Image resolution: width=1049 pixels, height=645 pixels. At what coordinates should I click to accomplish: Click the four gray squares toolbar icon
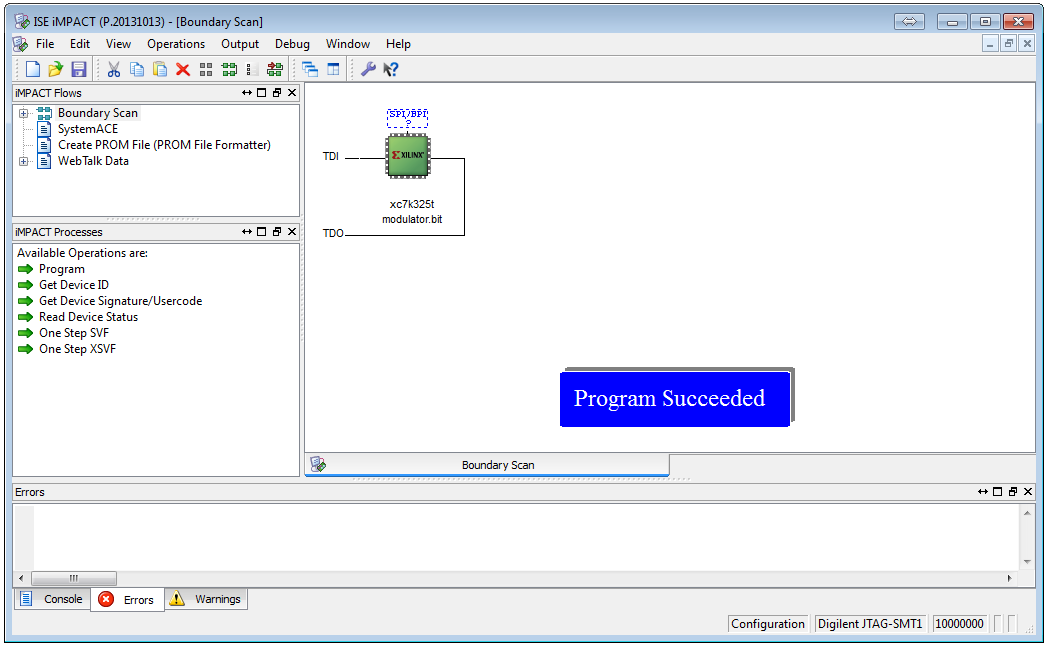pyautogui.click(x=206, y=69)
